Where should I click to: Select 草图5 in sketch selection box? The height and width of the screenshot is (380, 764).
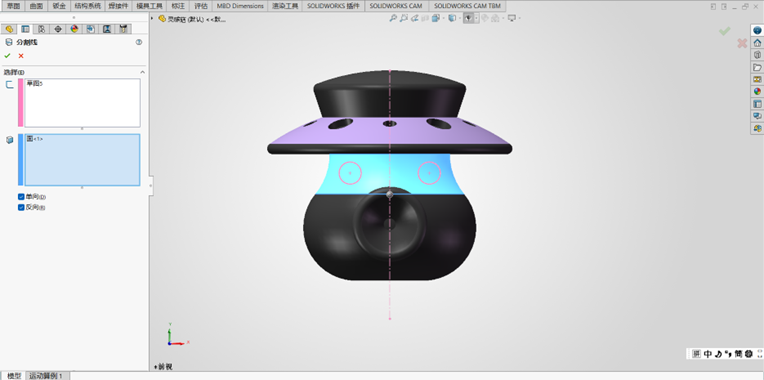(x=35, y=83)
